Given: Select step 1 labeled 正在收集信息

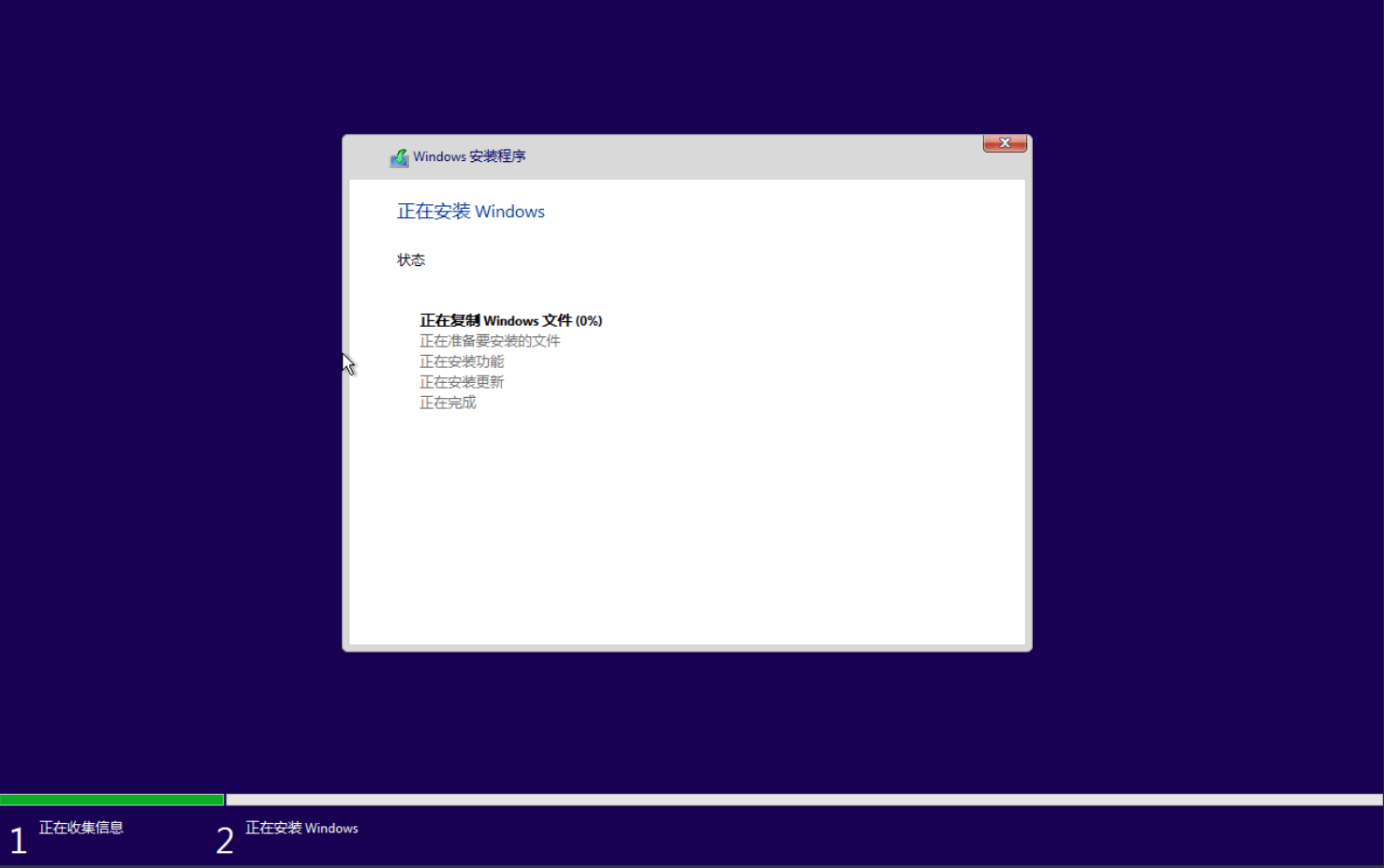Looking at the screenshot, I should (x=82, y=828).
